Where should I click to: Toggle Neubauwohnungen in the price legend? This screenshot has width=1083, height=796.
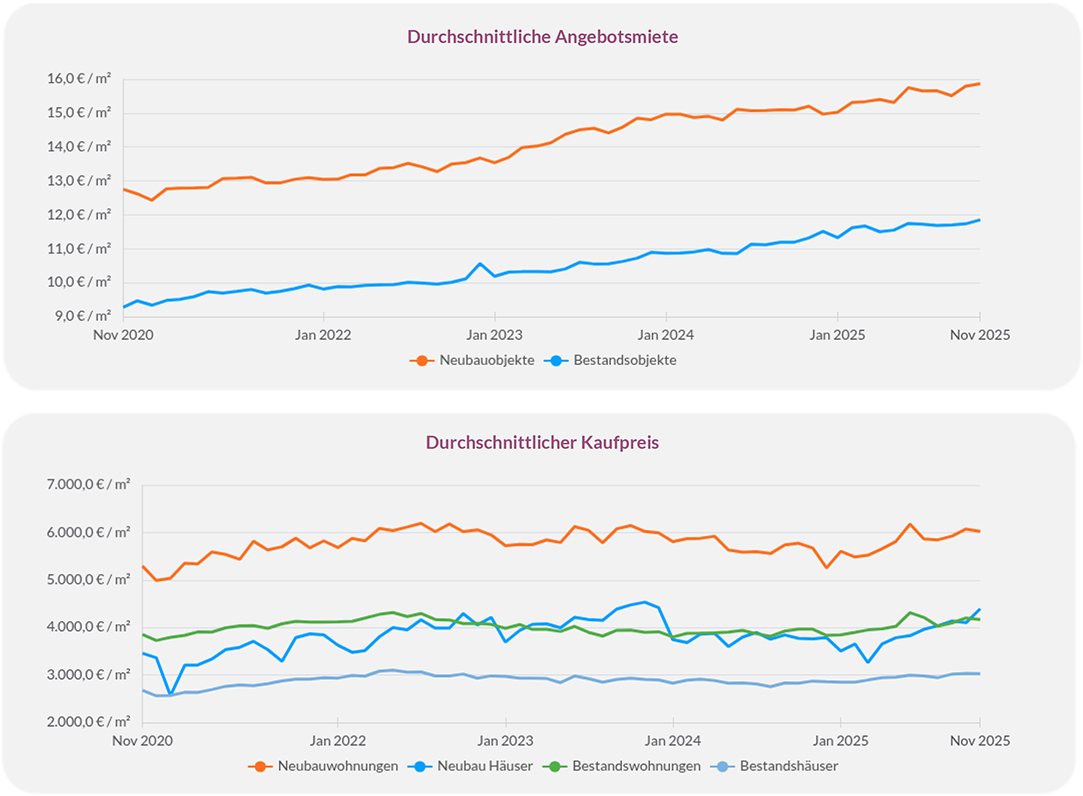point(323,766)
